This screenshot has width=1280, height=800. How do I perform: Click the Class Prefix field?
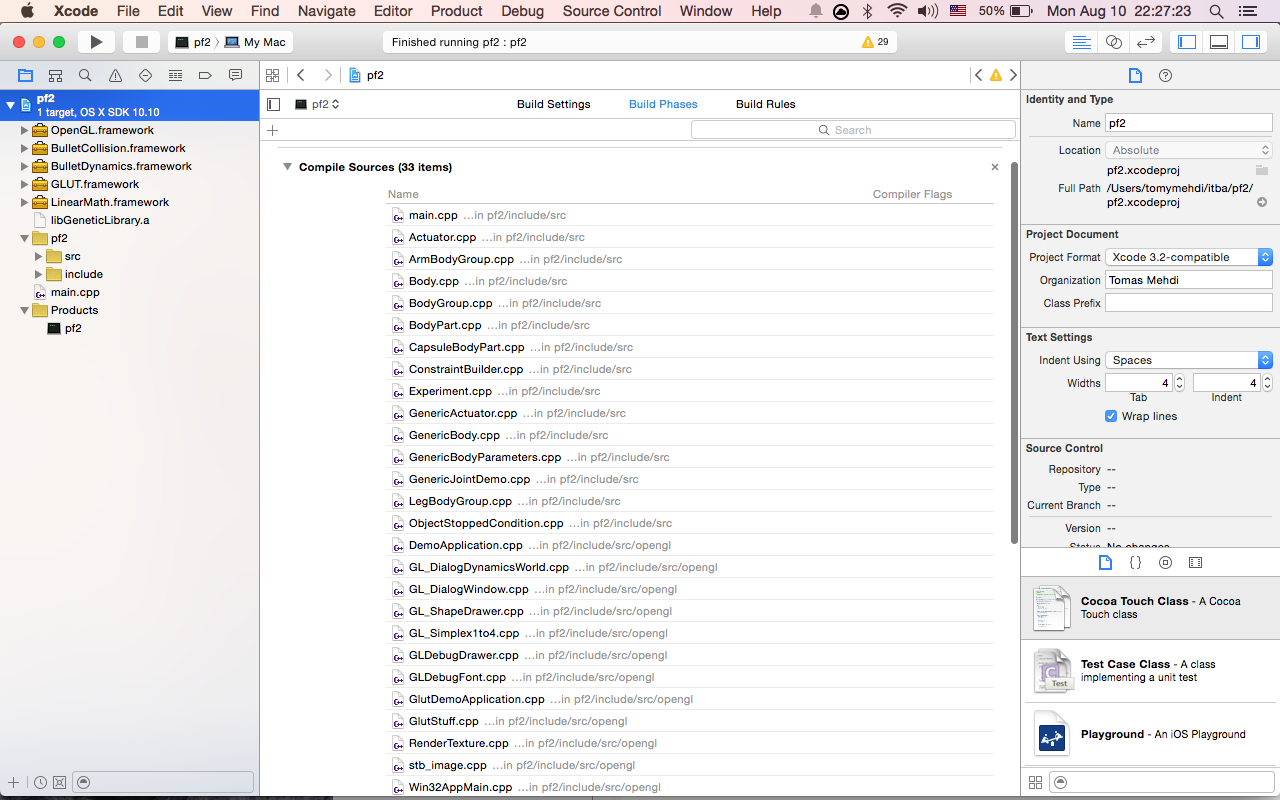pos(1188,303)
